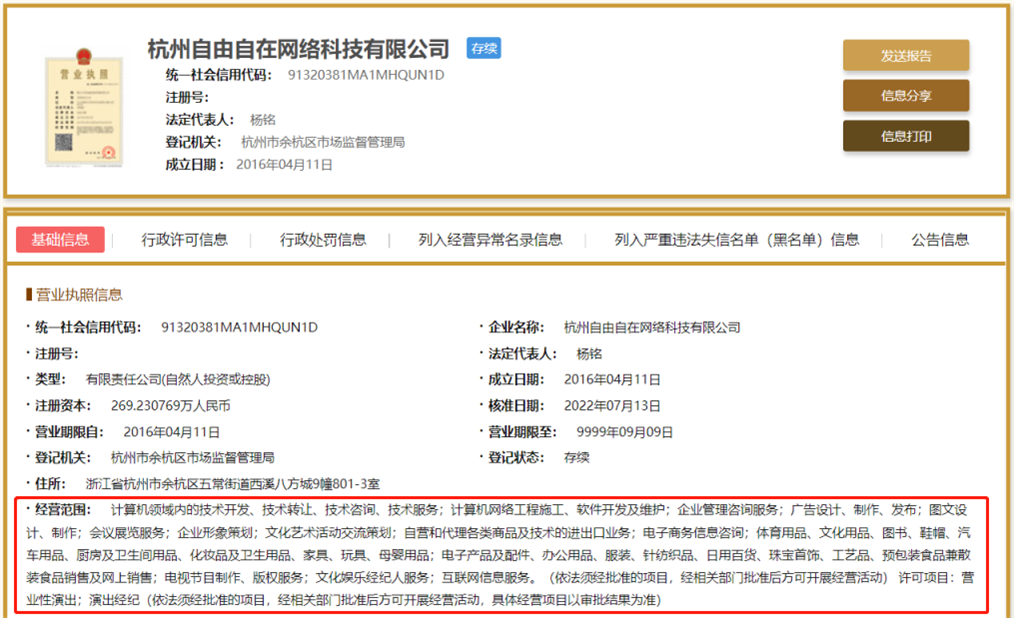This screenshot has height=618, width=1014.
Task: Click the 发送报告 button
Action: click(x=905, y=56)
